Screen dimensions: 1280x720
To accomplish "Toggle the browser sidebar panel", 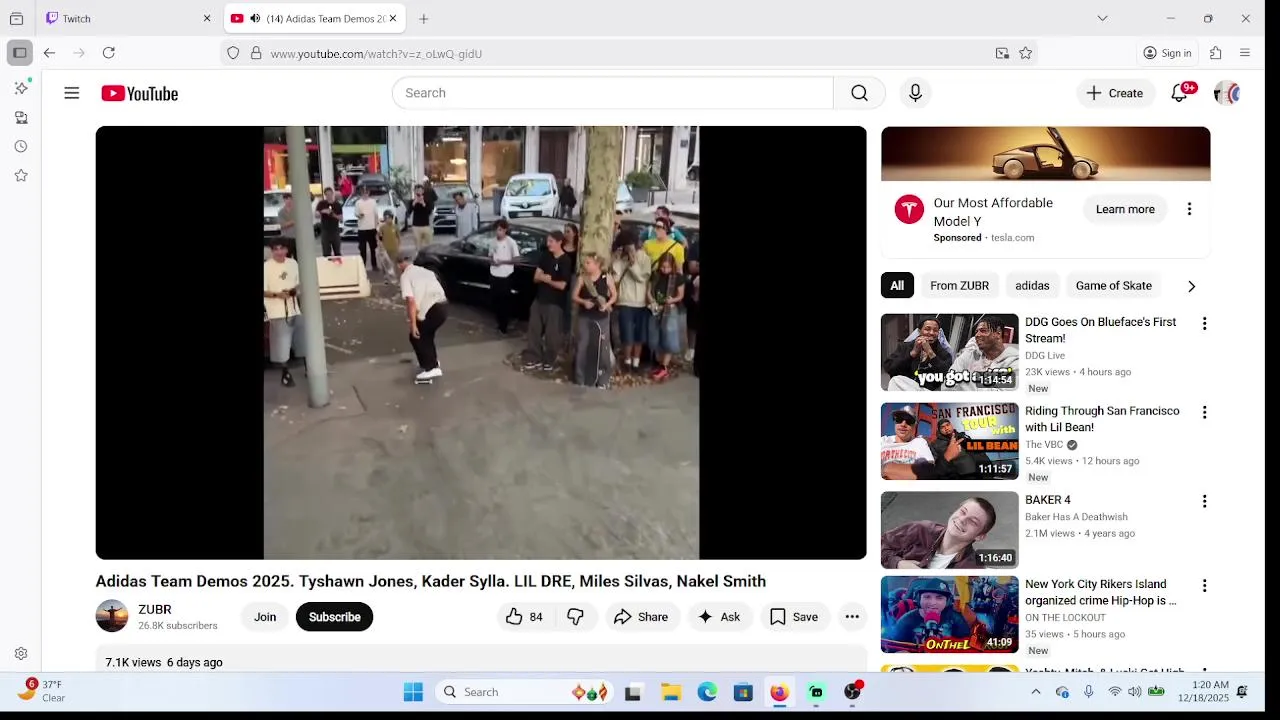I will [19, 53].
